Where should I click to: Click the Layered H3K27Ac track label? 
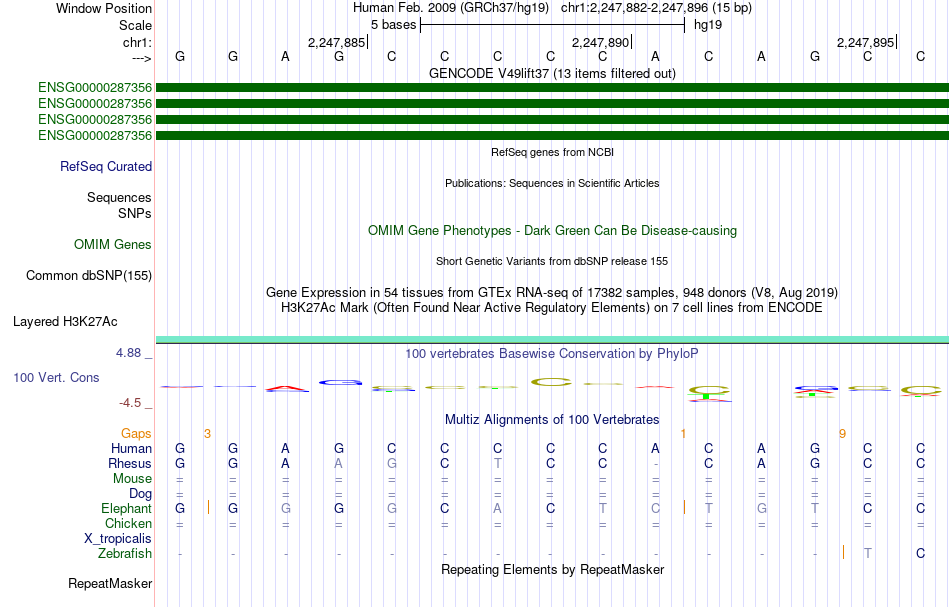click(65, 322)
